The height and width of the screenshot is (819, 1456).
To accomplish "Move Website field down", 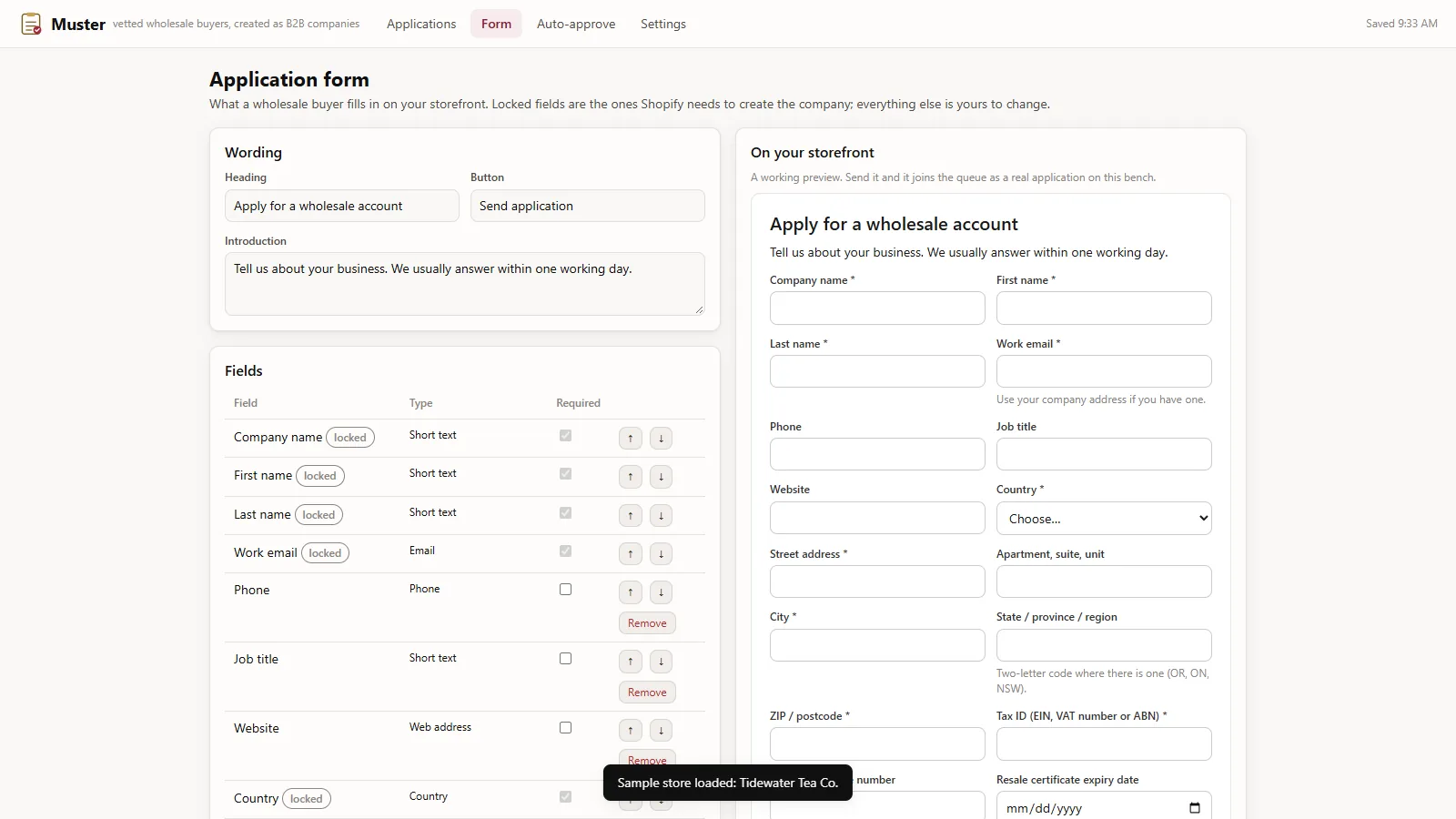I will click(x=661, y=731).
